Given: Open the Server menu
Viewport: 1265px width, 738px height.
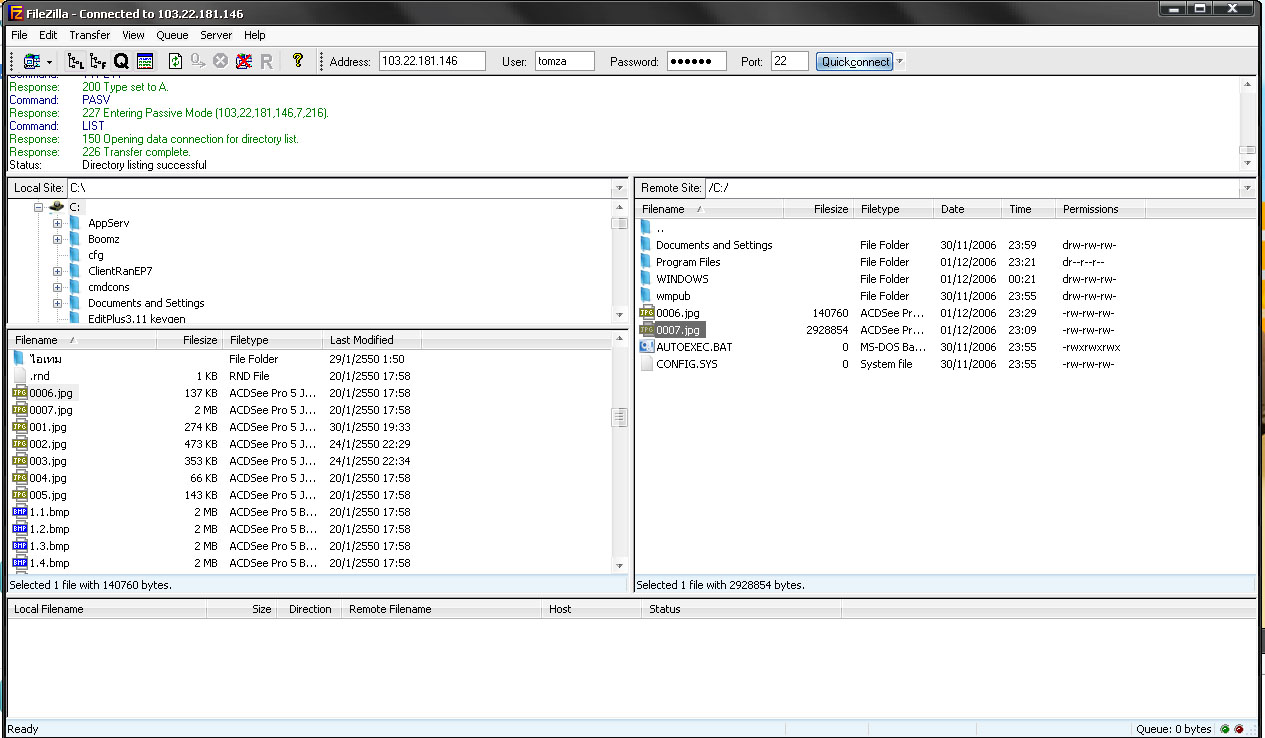Looking at the screenshot, I should [x=216, y=35].
